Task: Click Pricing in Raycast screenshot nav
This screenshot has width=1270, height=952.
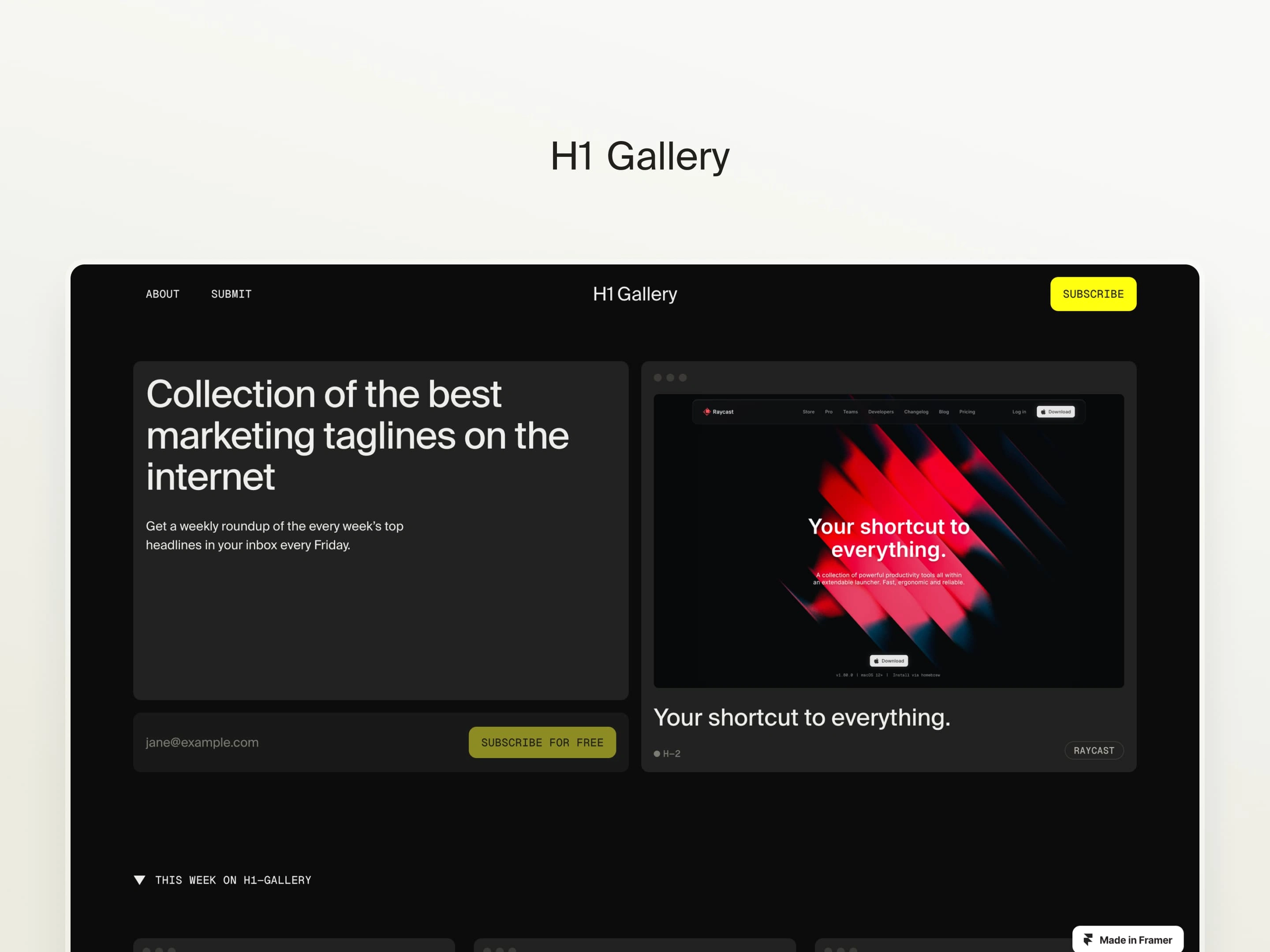Action: (x=967, y=412)
